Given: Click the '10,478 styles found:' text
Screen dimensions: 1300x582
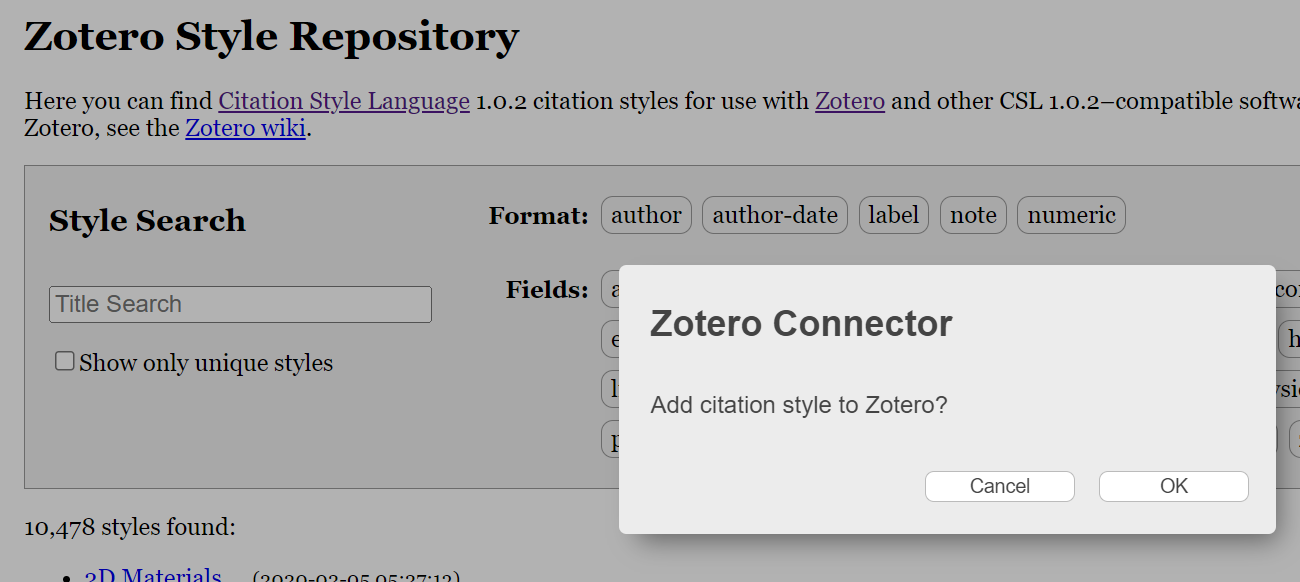Looking at the screenshot, I should tap(130, 526).
